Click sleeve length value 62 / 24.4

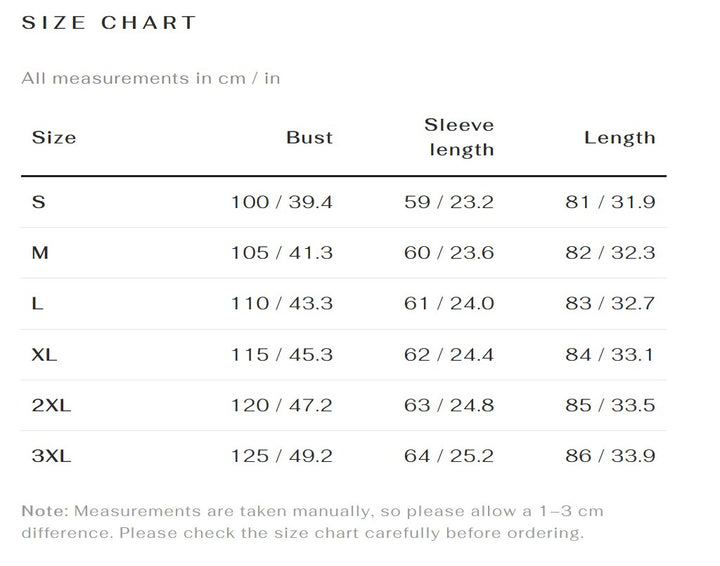point(449,354)
